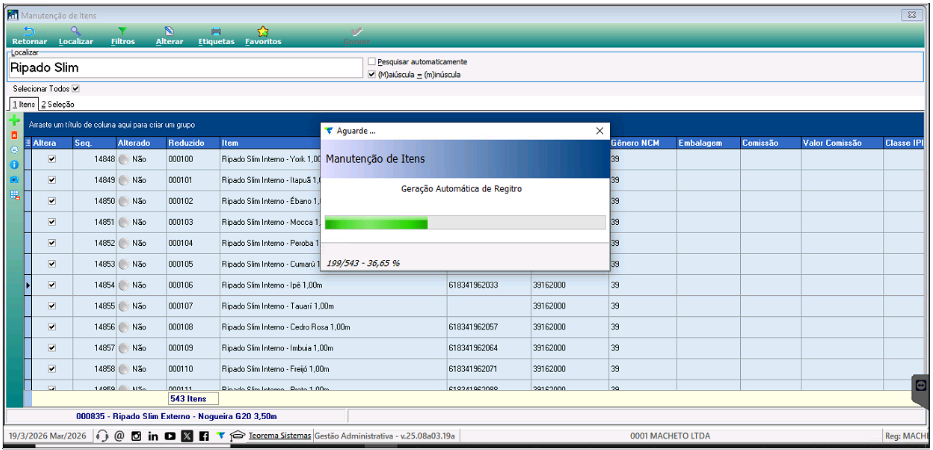Click the camera icon in left sidebar

15,180
